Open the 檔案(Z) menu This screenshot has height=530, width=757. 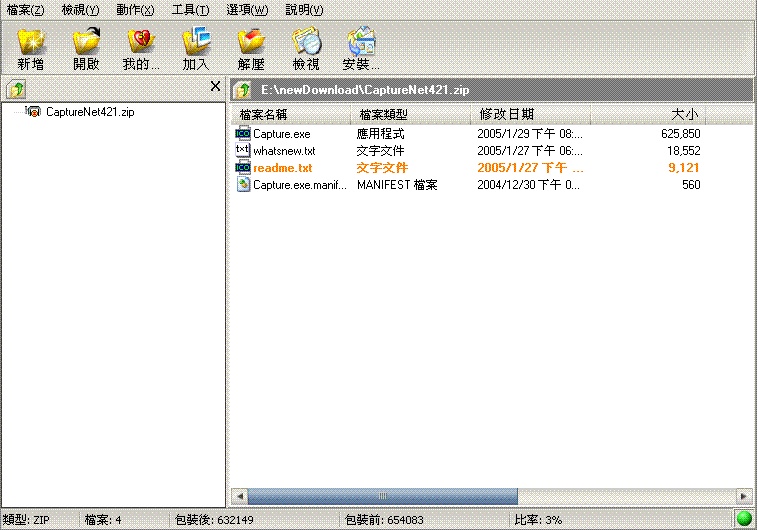point(26,10)
